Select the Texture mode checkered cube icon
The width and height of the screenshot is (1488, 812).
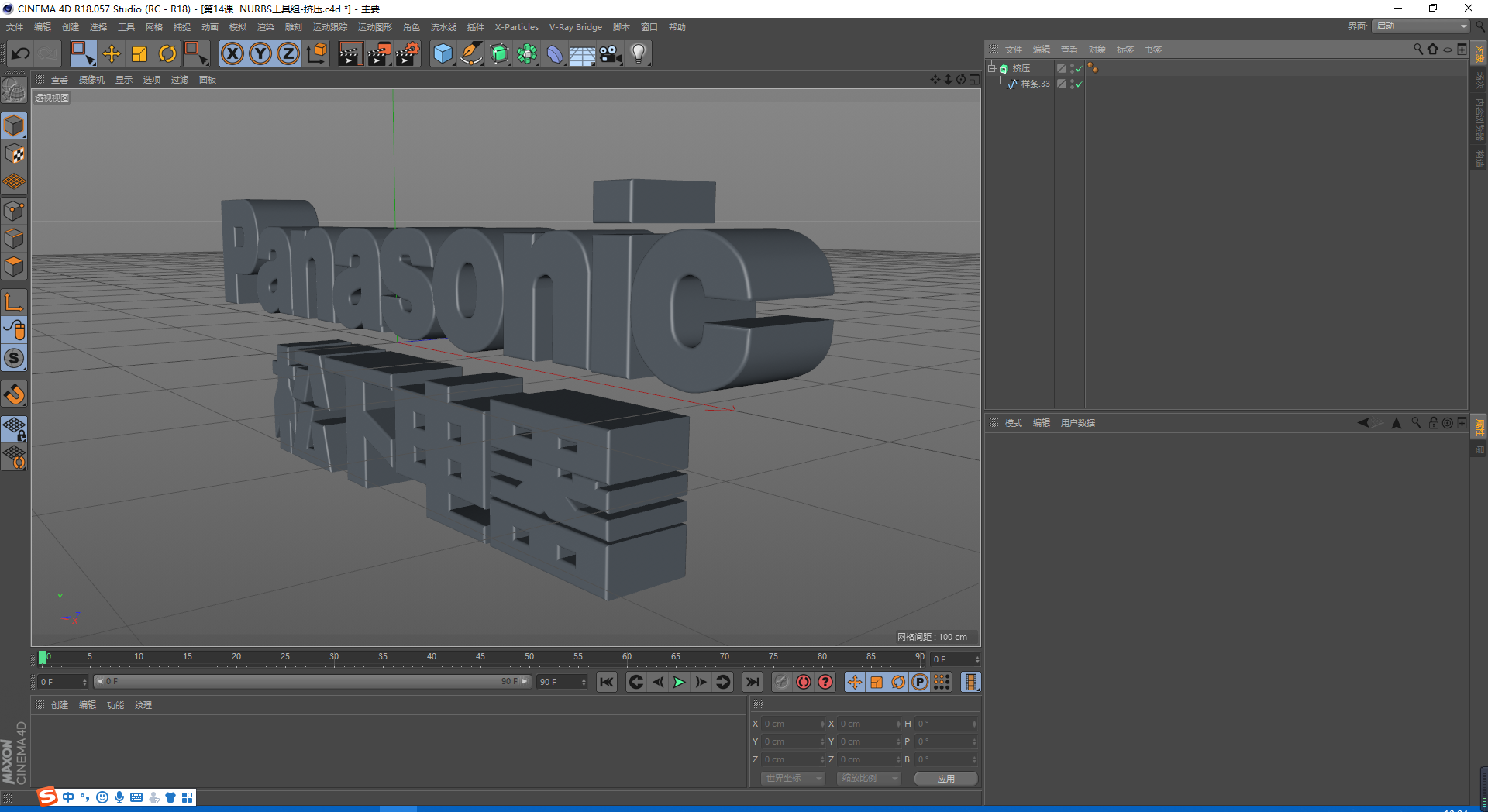pyautogui.click(x=14, y=154)
